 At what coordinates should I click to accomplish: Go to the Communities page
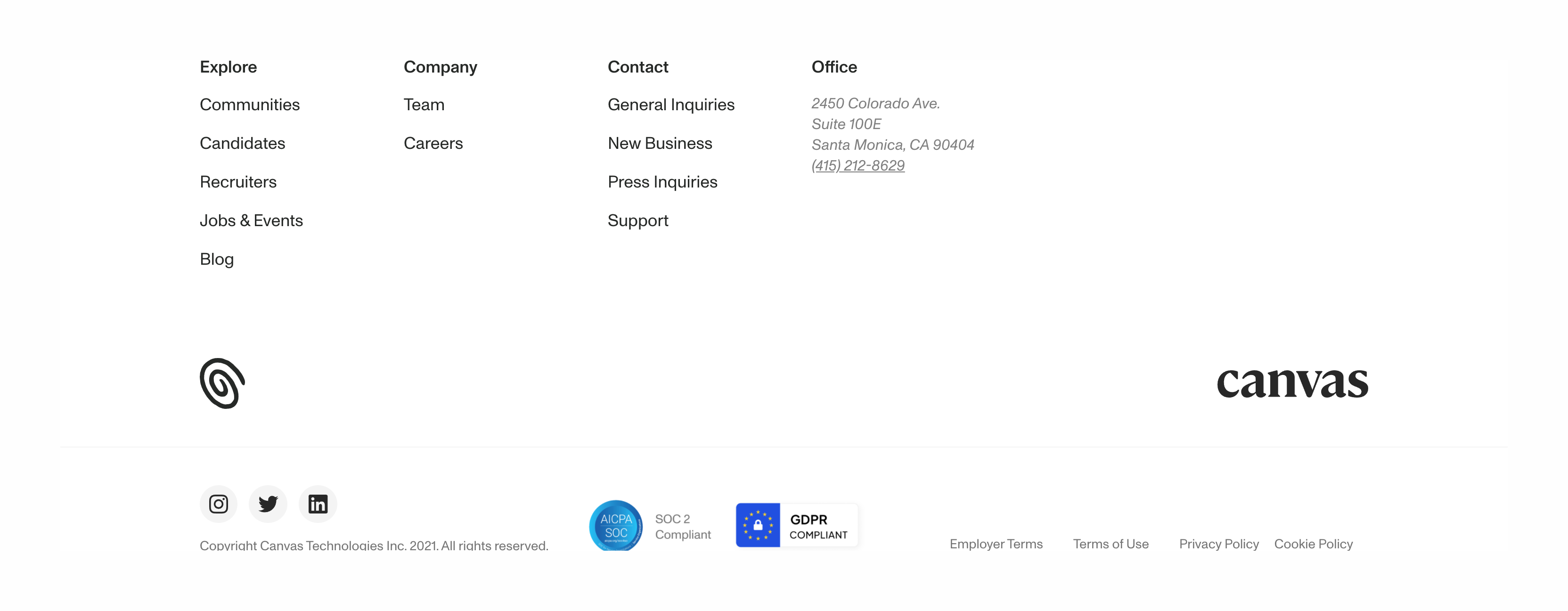point(250,105)
